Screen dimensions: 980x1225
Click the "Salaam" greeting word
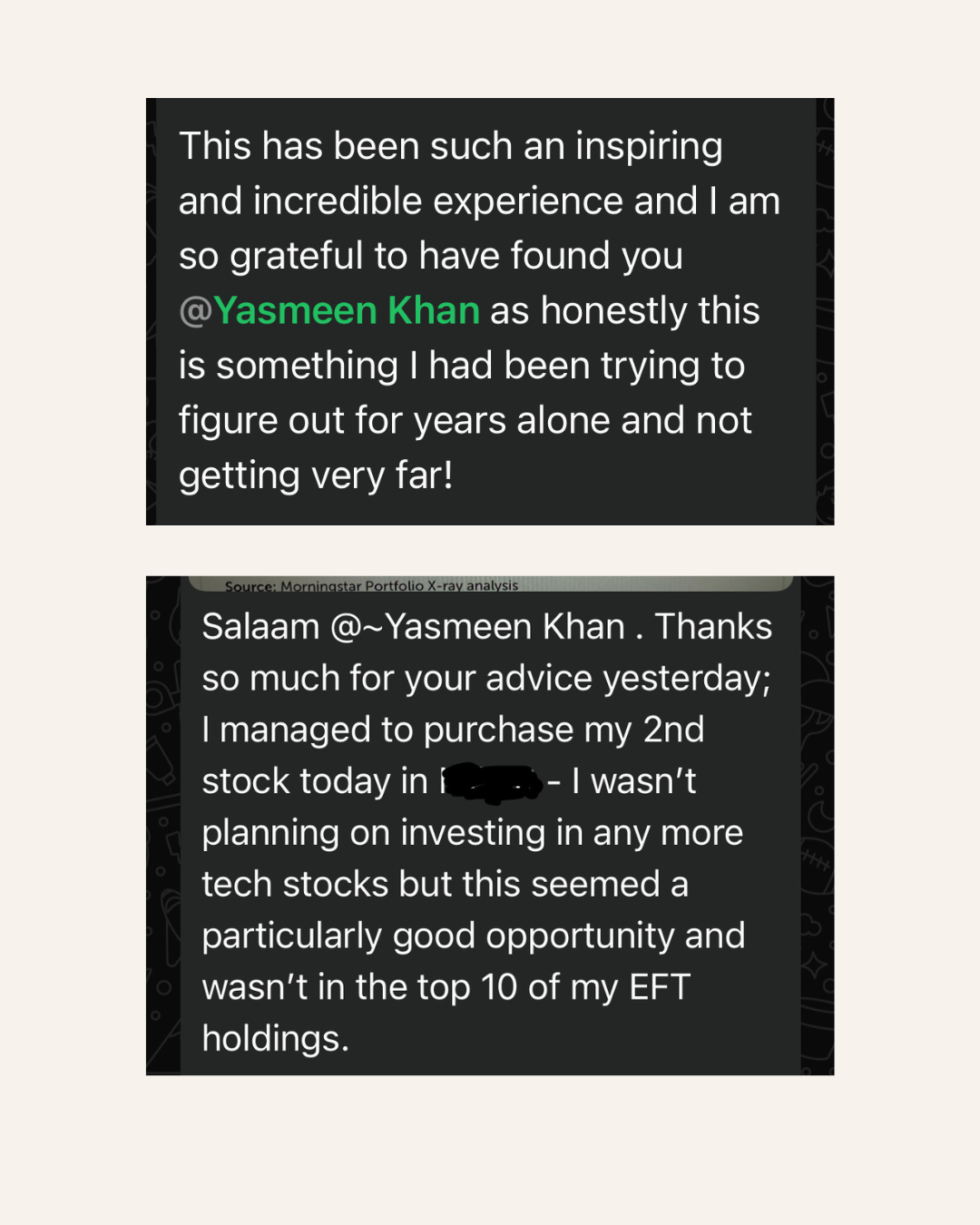click(260, 627)
